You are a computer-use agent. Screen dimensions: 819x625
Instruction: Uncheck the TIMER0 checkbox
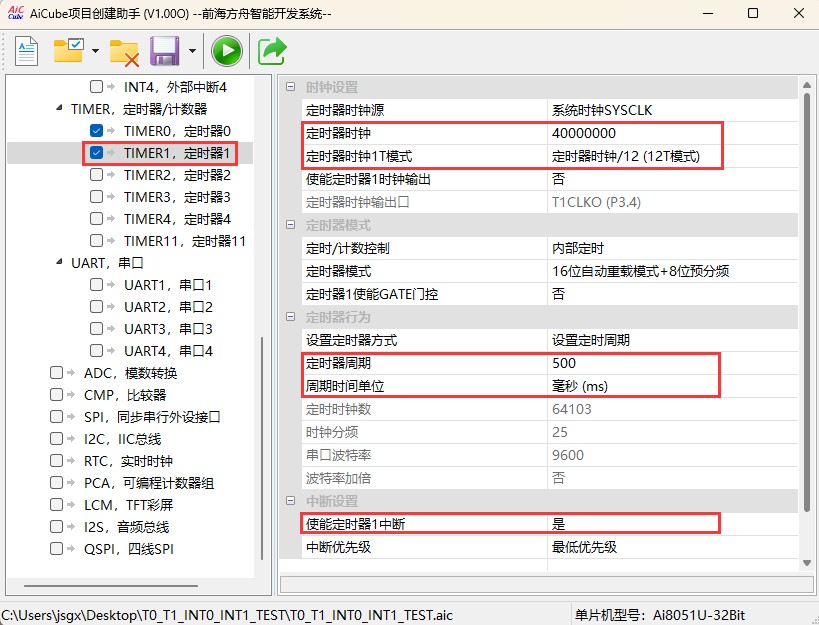pos(96,131)
